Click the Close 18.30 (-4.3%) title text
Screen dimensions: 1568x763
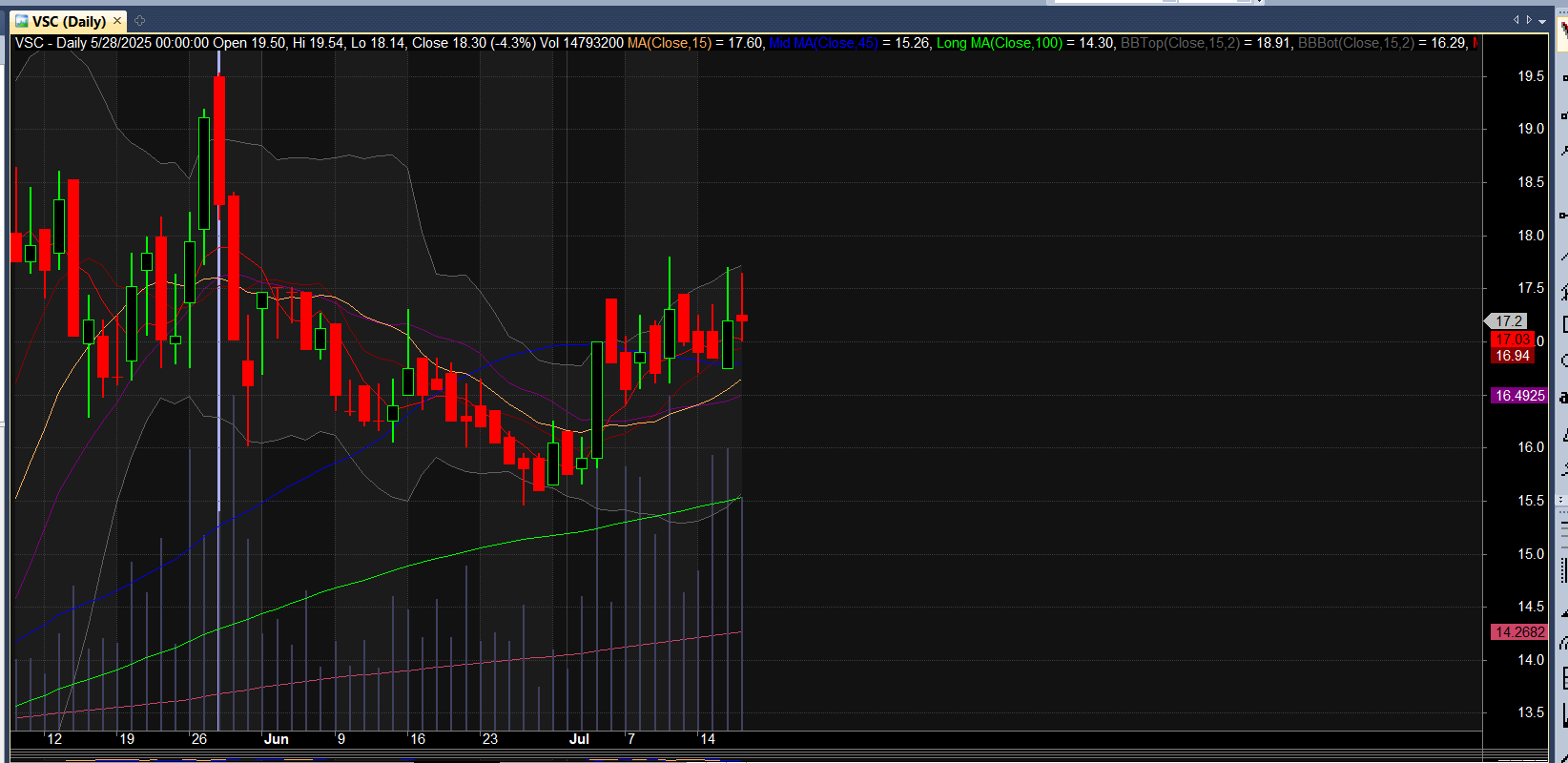[x=474, y=43]
